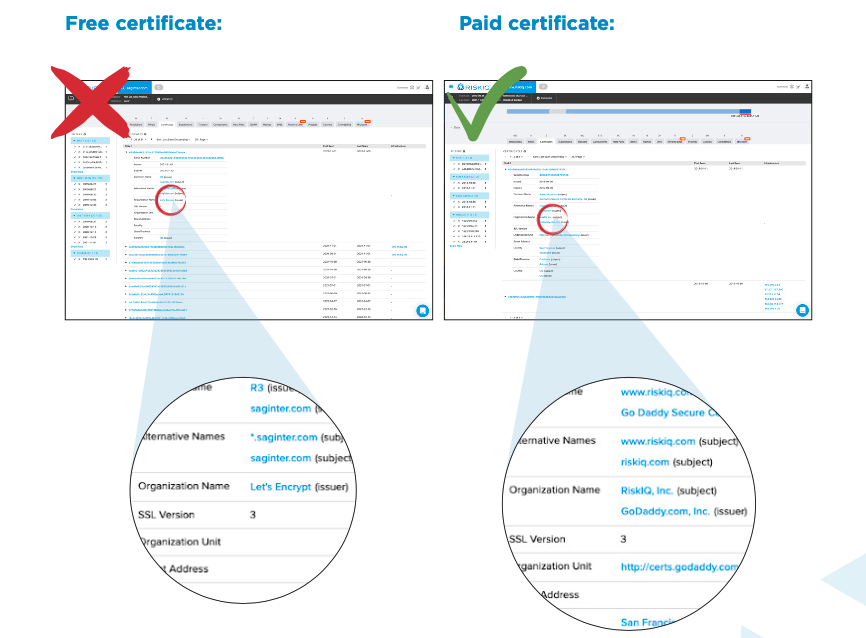866x638 pixels.
Task: Open RiskIQ, Inc. subject organization link
Action: click(x=646, y=491)
